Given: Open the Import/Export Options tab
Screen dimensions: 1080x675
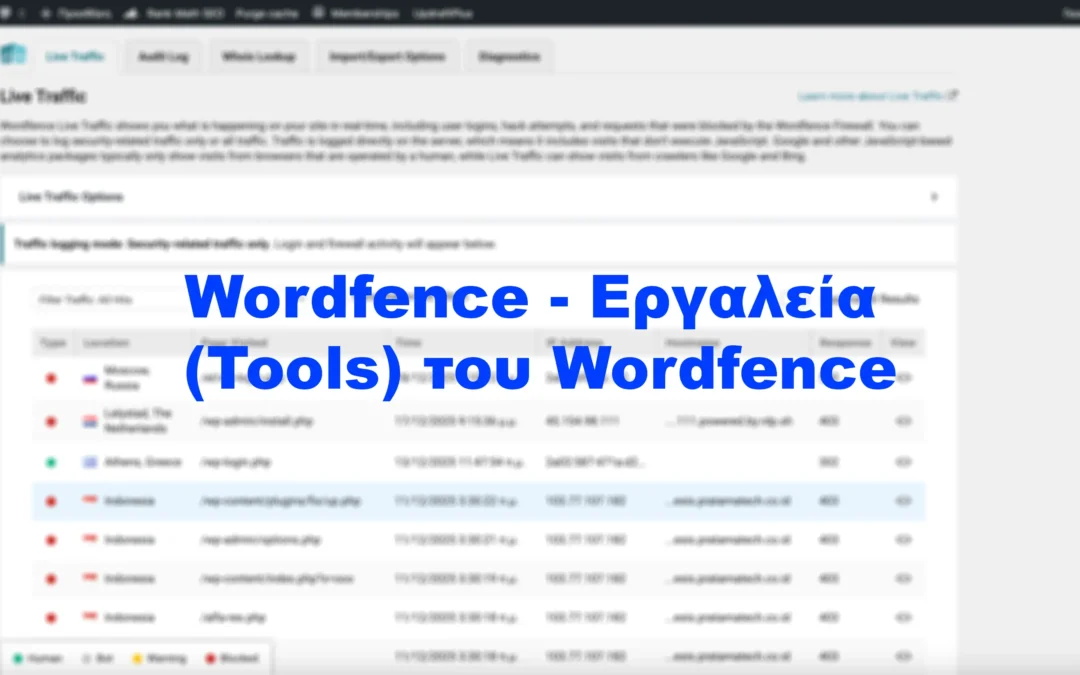Looking at the screenshot, I should pos(387,56).
